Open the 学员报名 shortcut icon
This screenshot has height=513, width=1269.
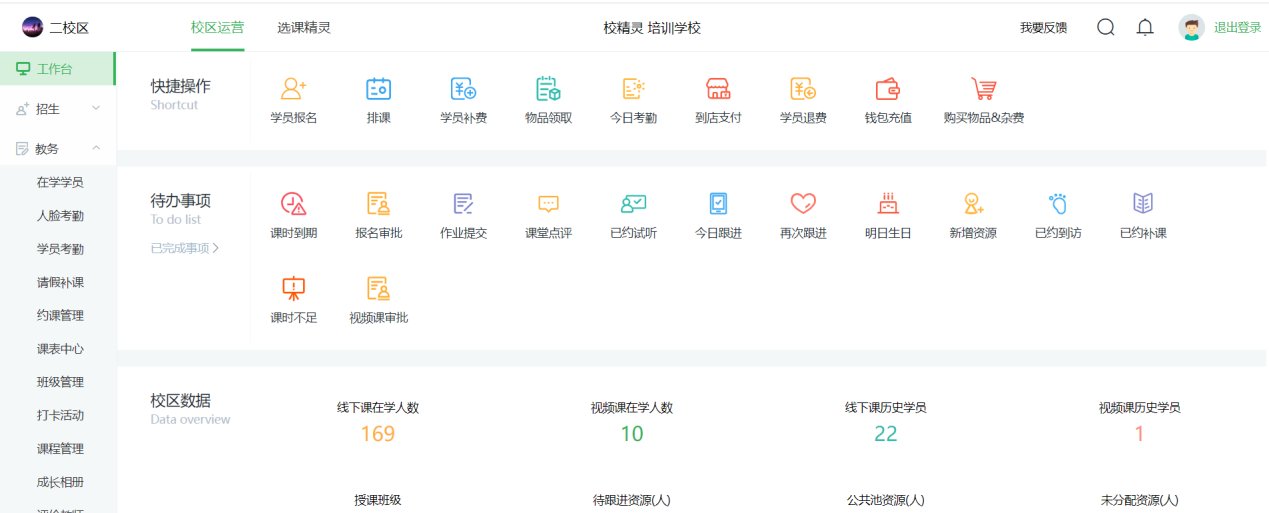pyautogui.click(x=293, y=89)
